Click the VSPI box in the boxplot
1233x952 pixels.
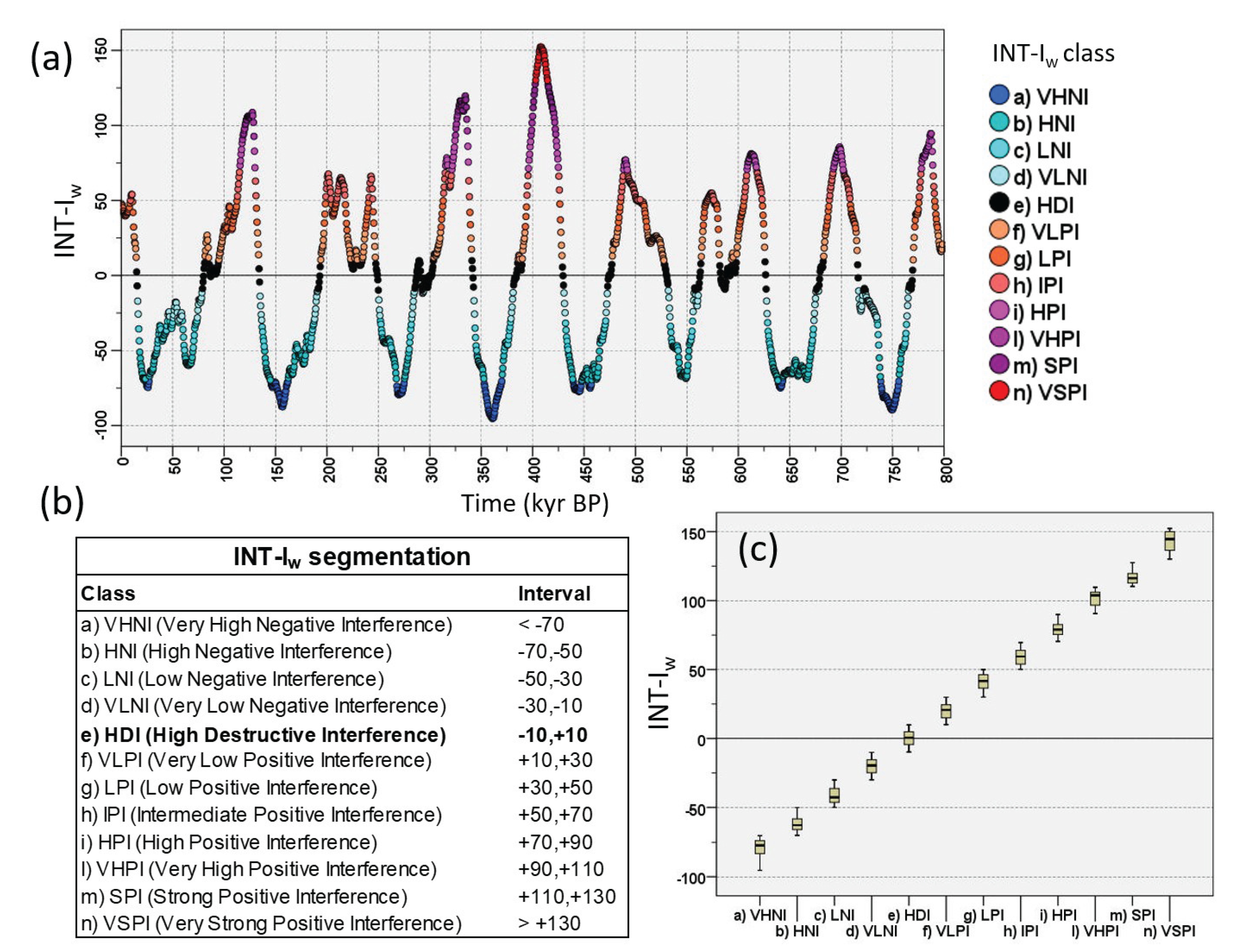(1170, 541)
